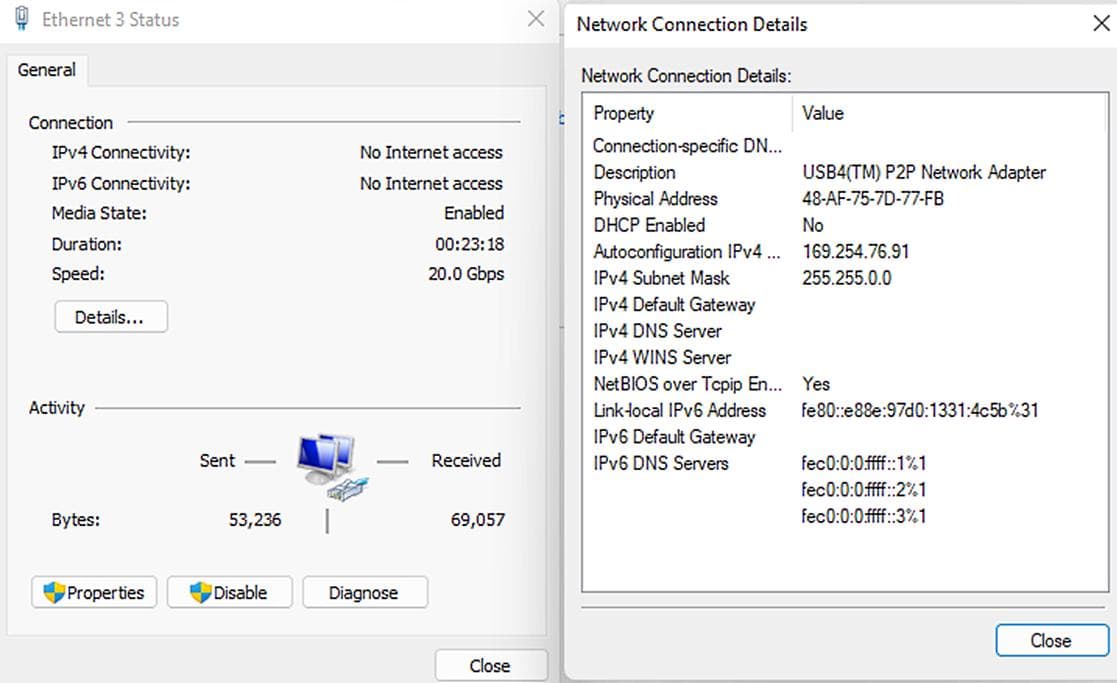Select the IPv4 DNS Server row
The width and height of the screenshot is (1117, 683).
tap(845, 330)
